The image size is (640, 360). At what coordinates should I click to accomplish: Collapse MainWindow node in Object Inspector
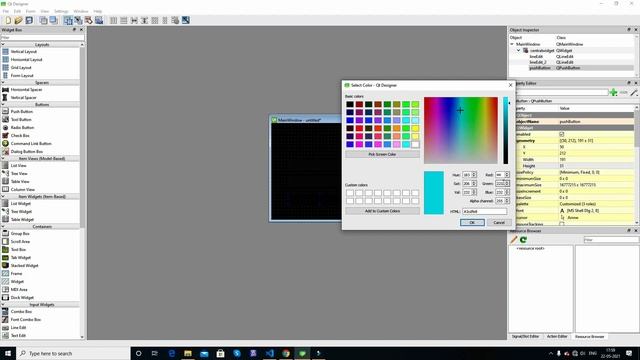pos(512,44)
